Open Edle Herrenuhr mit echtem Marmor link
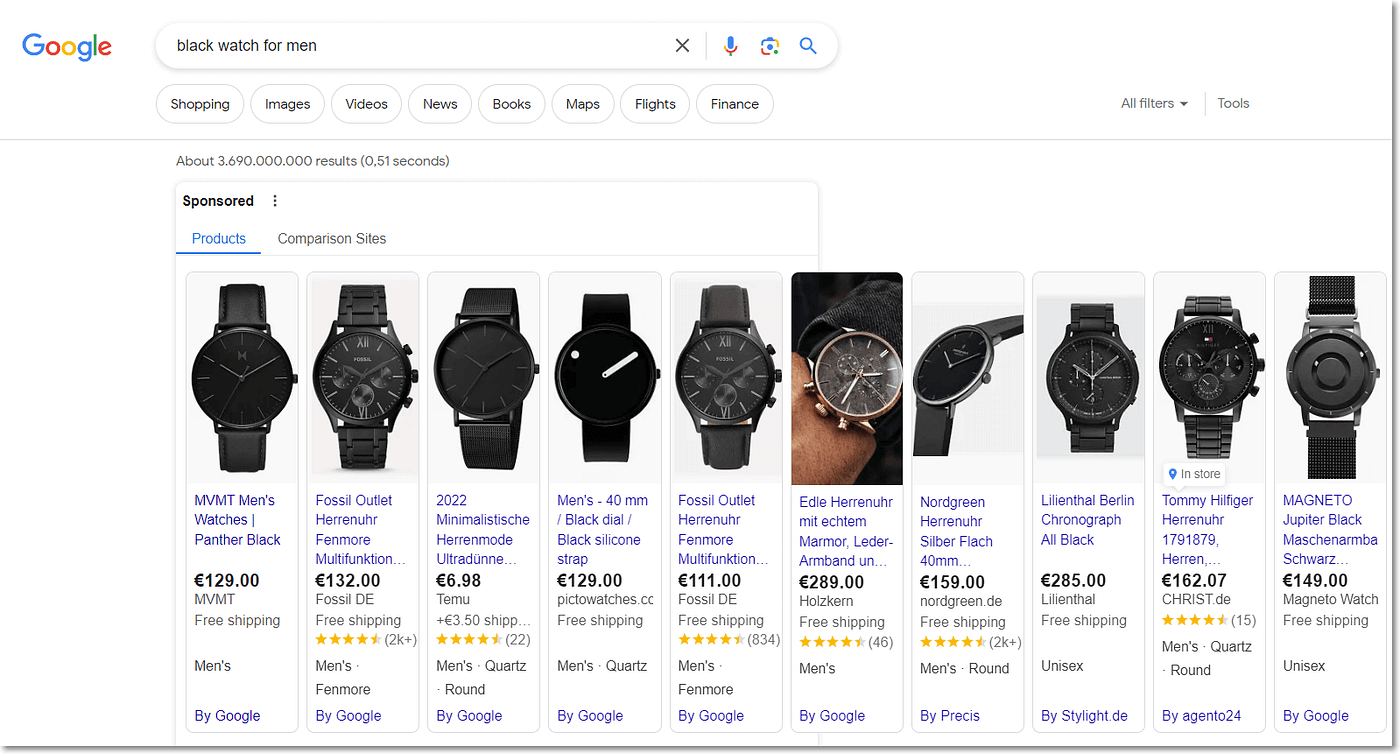 pyautogui.click(x=846, y=532)
